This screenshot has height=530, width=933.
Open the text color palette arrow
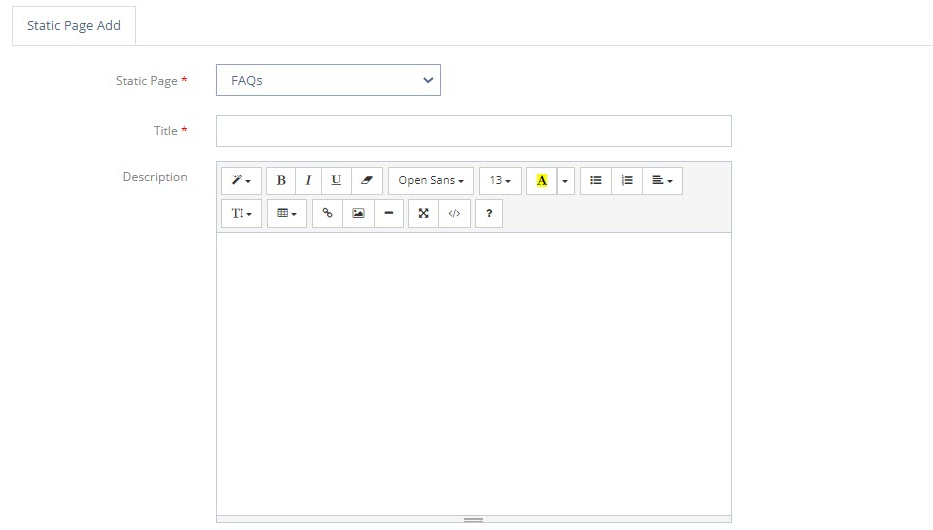(565, 180)
